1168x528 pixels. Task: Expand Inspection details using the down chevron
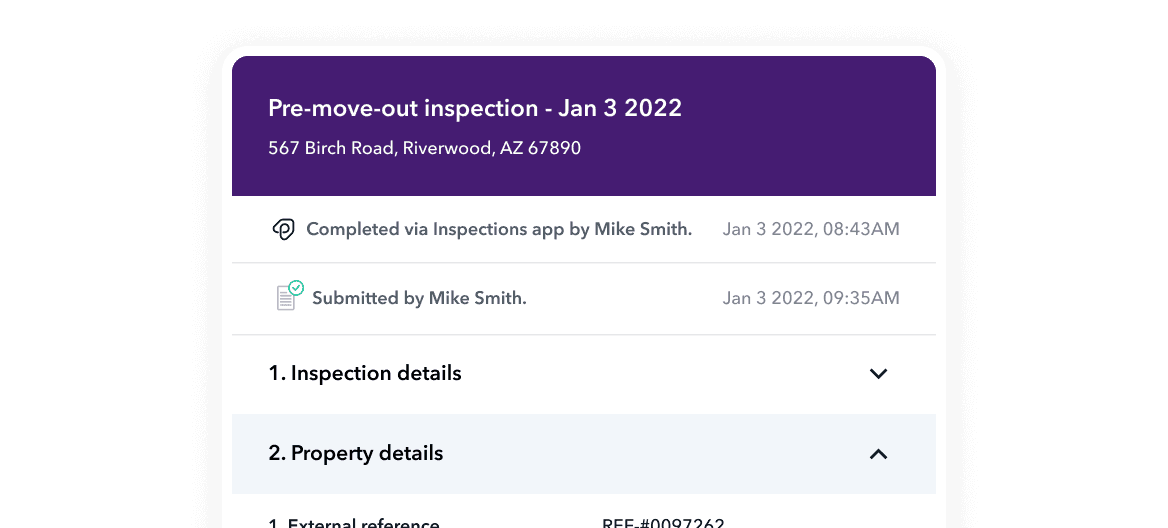[x=879, y=374]
